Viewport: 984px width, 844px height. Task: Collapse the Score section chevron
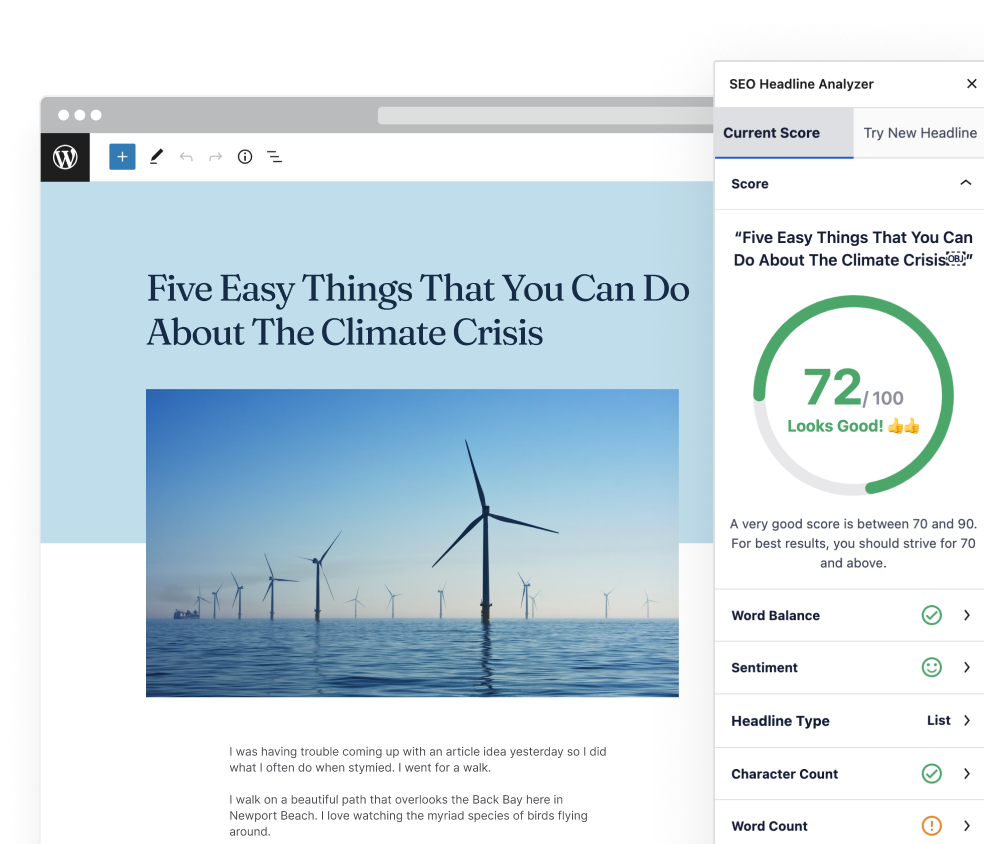[x=965, y=183]
